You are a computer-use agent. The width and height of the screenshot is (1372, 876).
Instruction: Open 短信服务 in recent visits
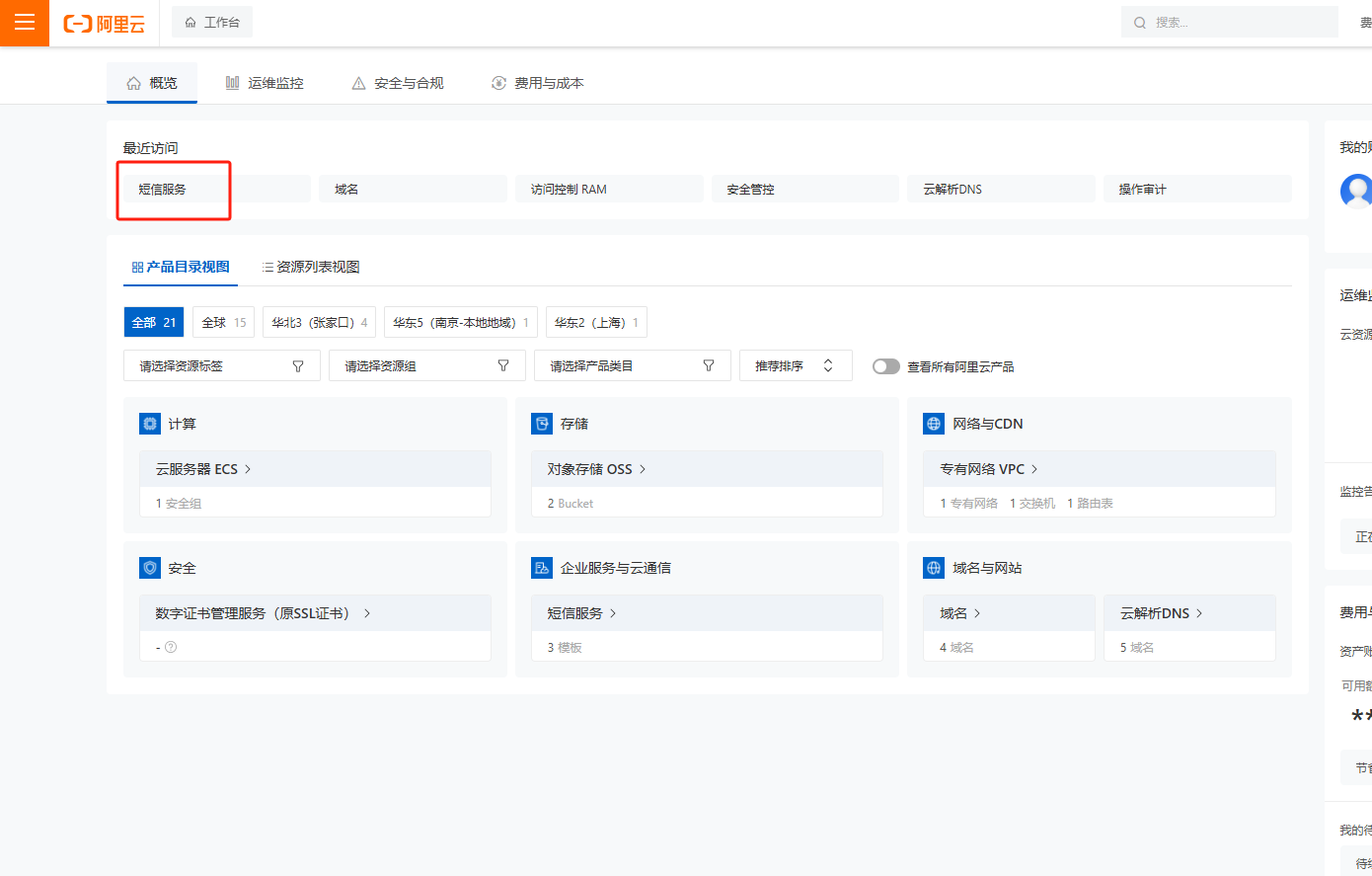coord(163,189)
